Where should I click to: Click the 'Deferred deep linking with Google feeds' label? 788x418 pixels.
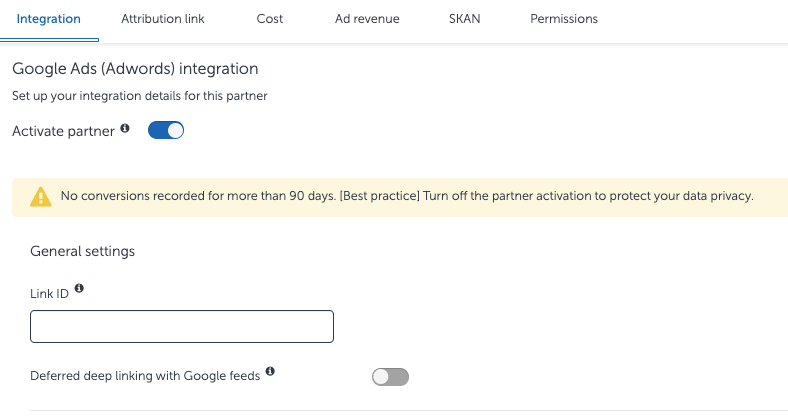click(145, 376)
